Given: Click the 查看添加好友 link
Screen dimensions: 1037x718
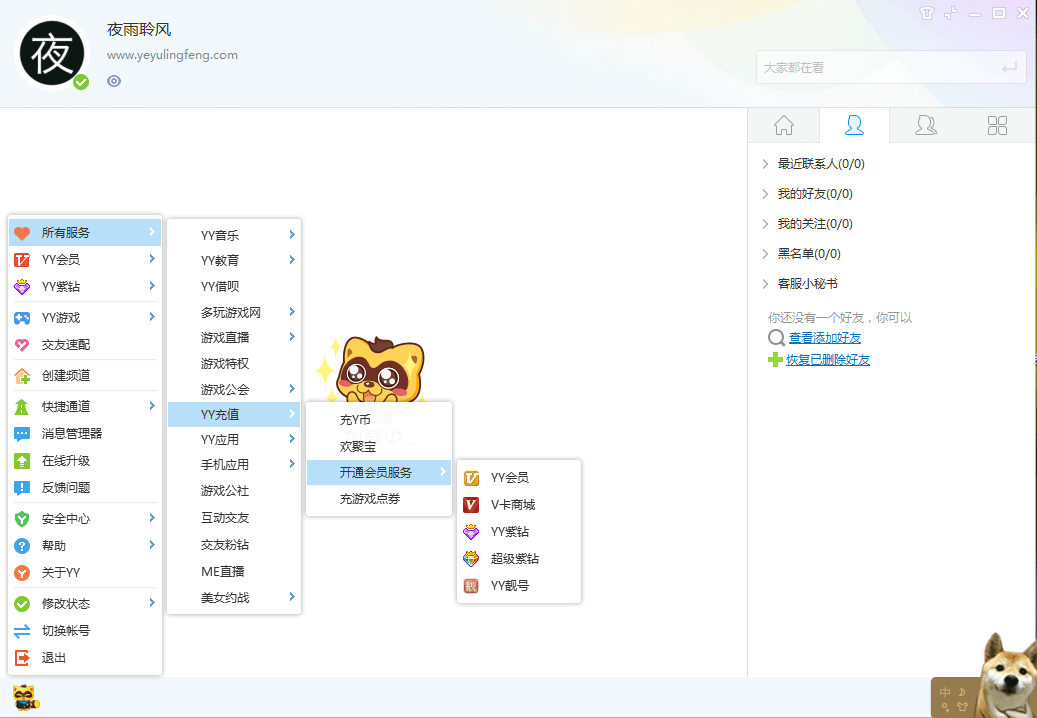Looking at the screenshot, I should tap(825, 338).
